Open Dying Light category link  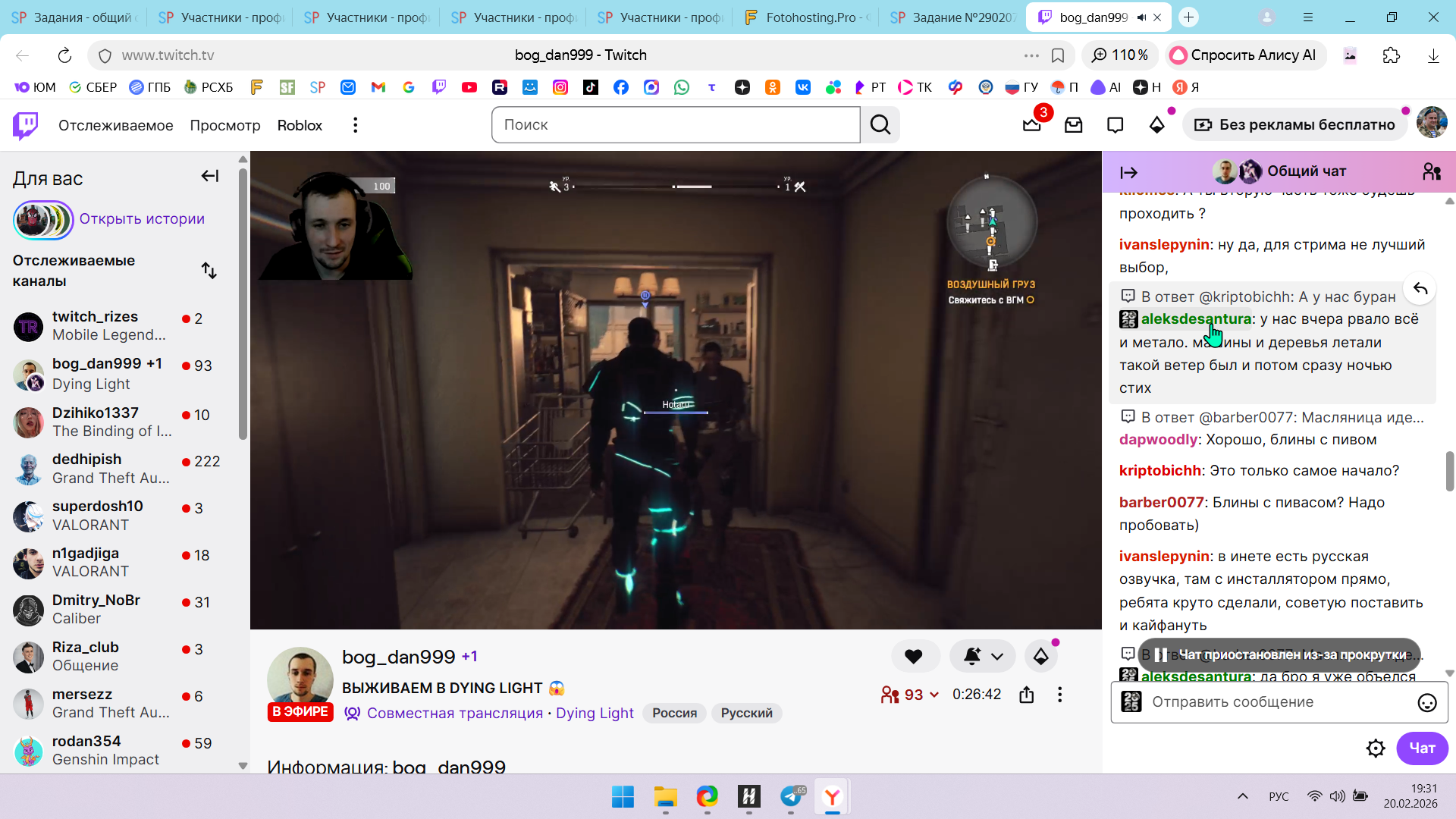tap(595, 714)
